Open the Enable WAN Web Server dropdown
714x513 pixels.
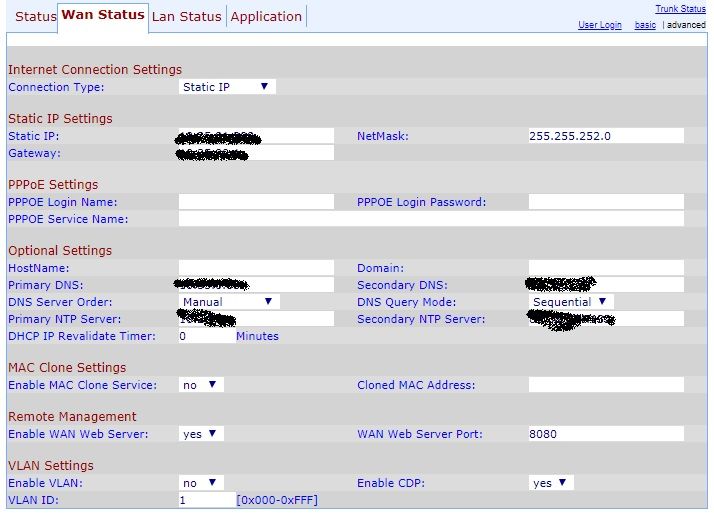click(201, 434)
